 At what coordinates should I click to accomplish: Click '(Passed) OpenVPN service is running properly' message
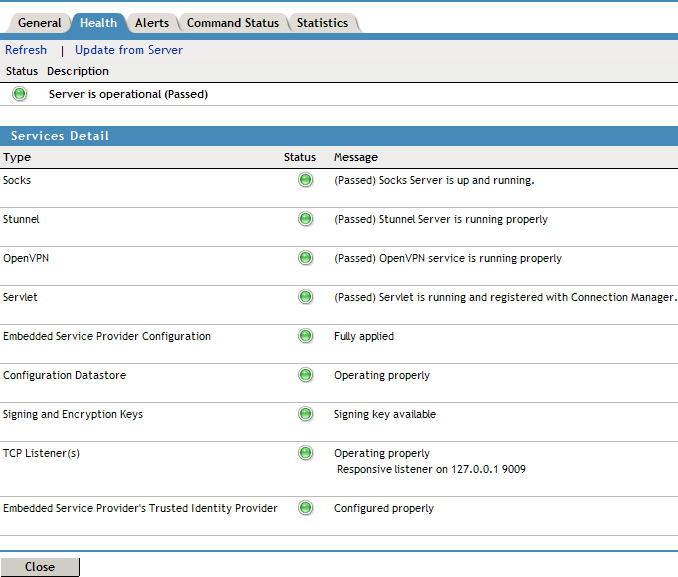448,258
